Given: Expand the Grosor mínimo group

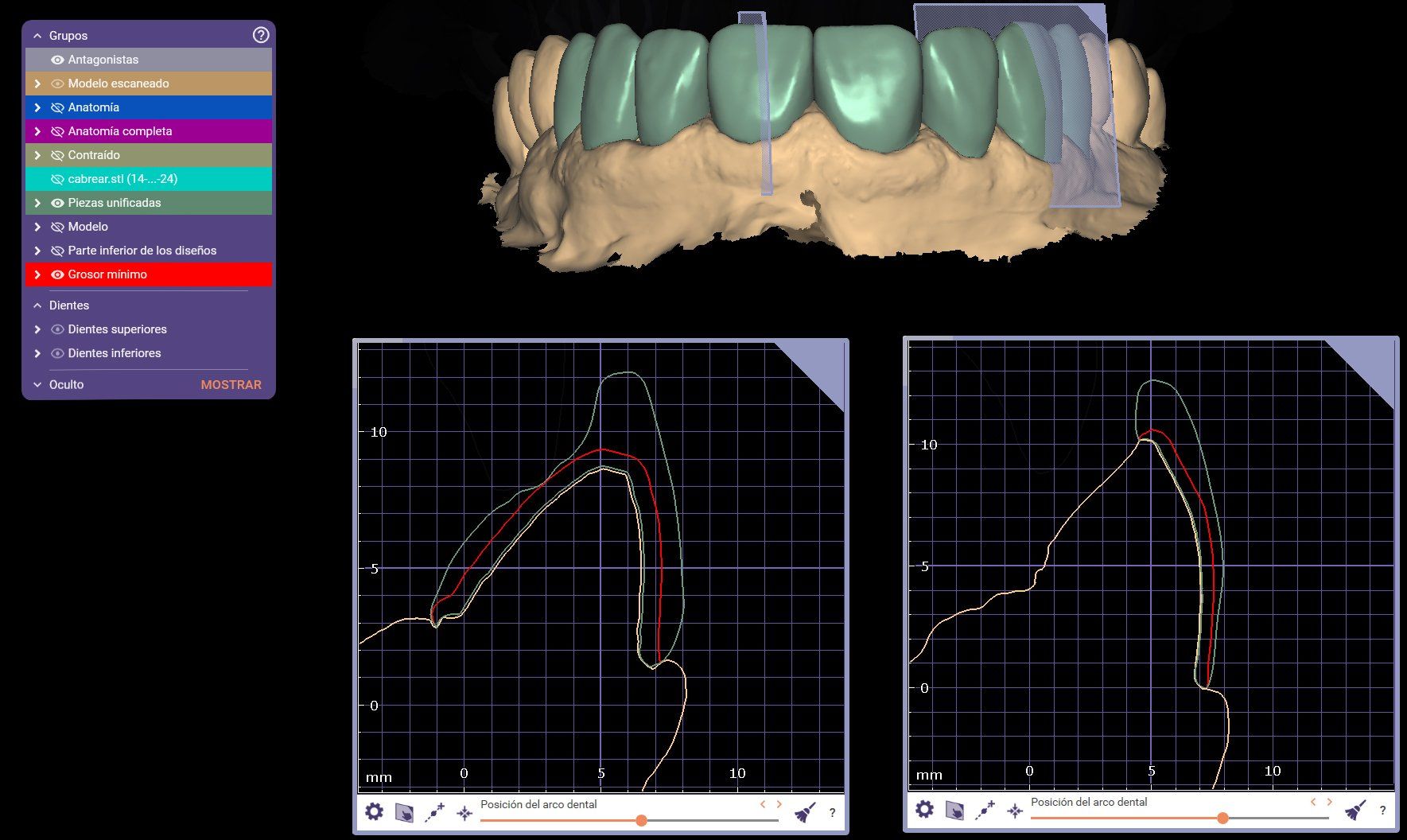Looking at the screenshot, I should [37, 274].
